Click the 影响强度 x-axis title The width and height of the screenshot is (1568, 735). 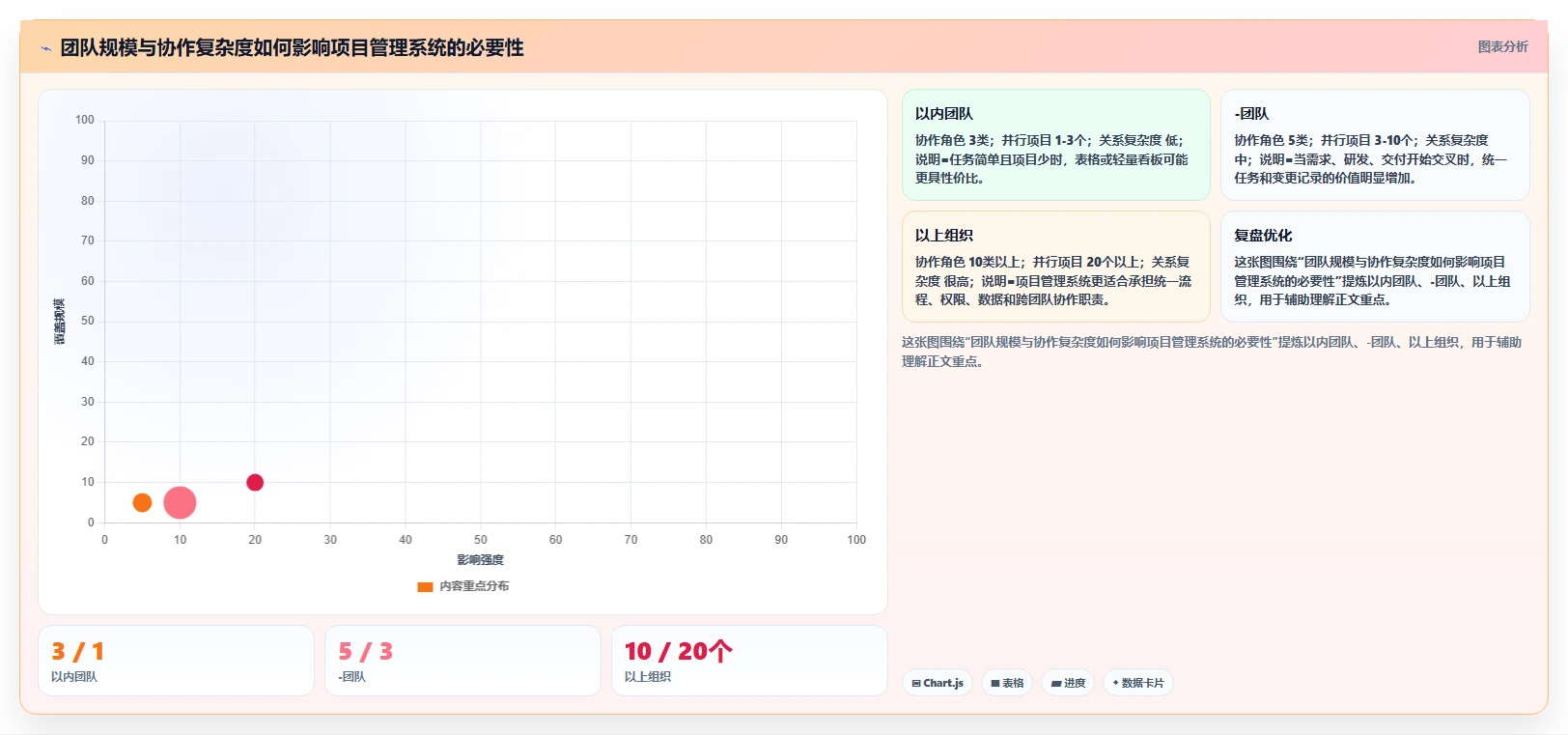click(480, 560)
